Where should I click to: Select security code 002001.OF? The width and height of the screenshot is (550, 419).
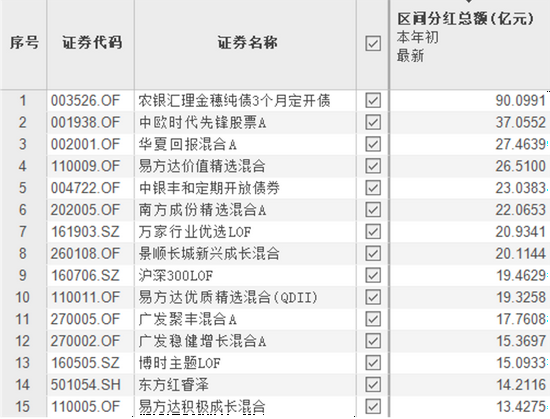tap(85, 144)
